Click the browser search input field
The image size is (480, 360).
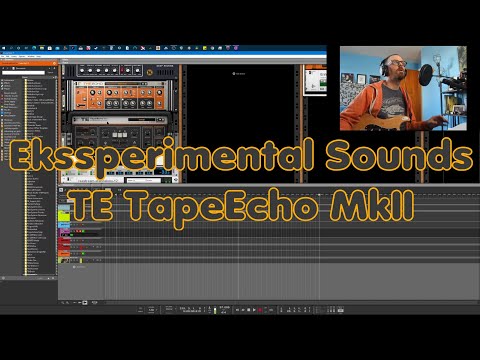[x=23, y=72]
